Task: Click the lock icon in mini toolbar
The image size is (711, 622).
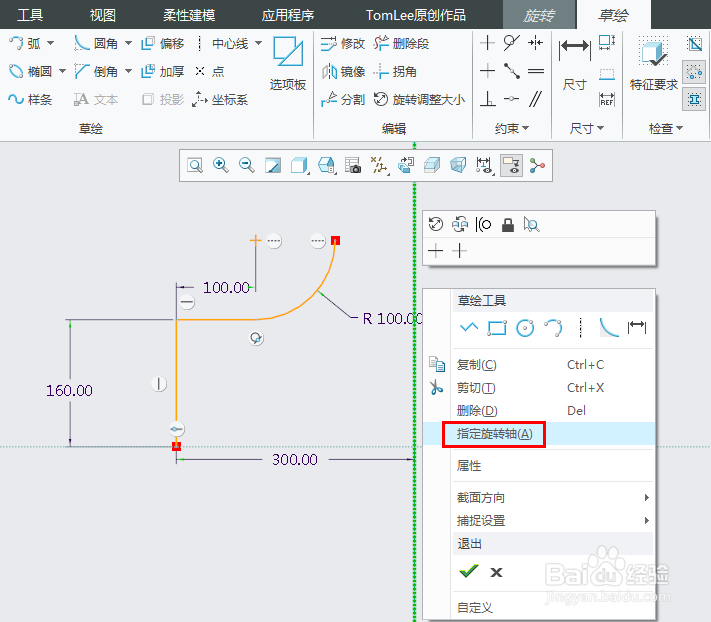Action: (x=508, y=224)
